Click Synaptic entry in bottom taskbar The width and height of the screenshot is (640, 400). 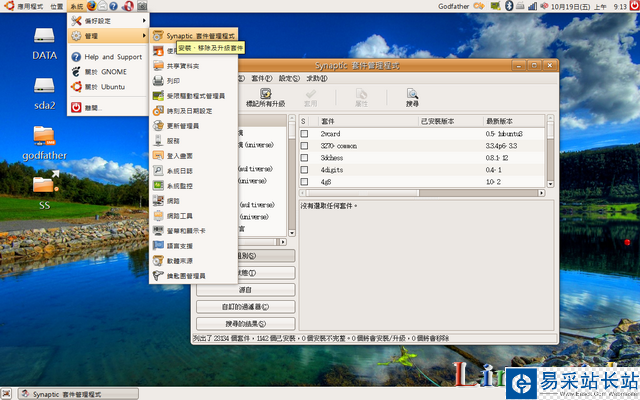tap(78, 394)
